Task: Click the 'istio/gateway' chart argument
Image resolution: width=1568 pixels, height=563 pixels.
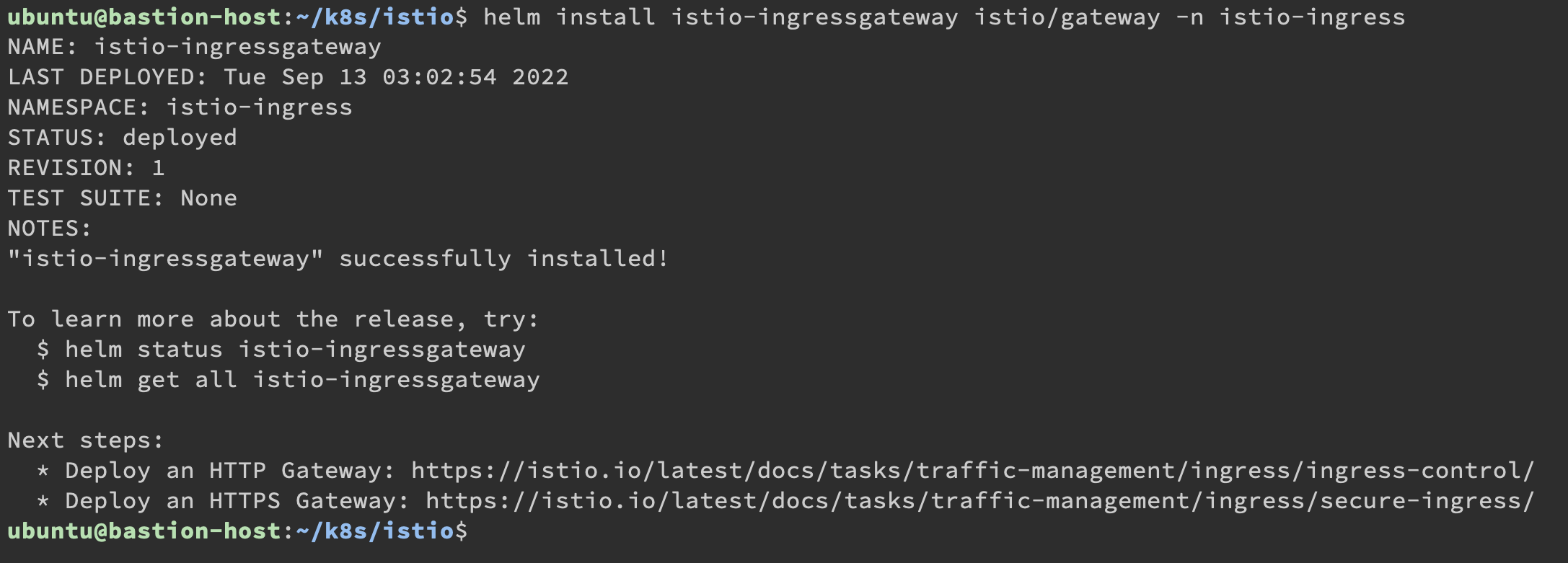Action: pyautogui.click(x=1067, y=17)
